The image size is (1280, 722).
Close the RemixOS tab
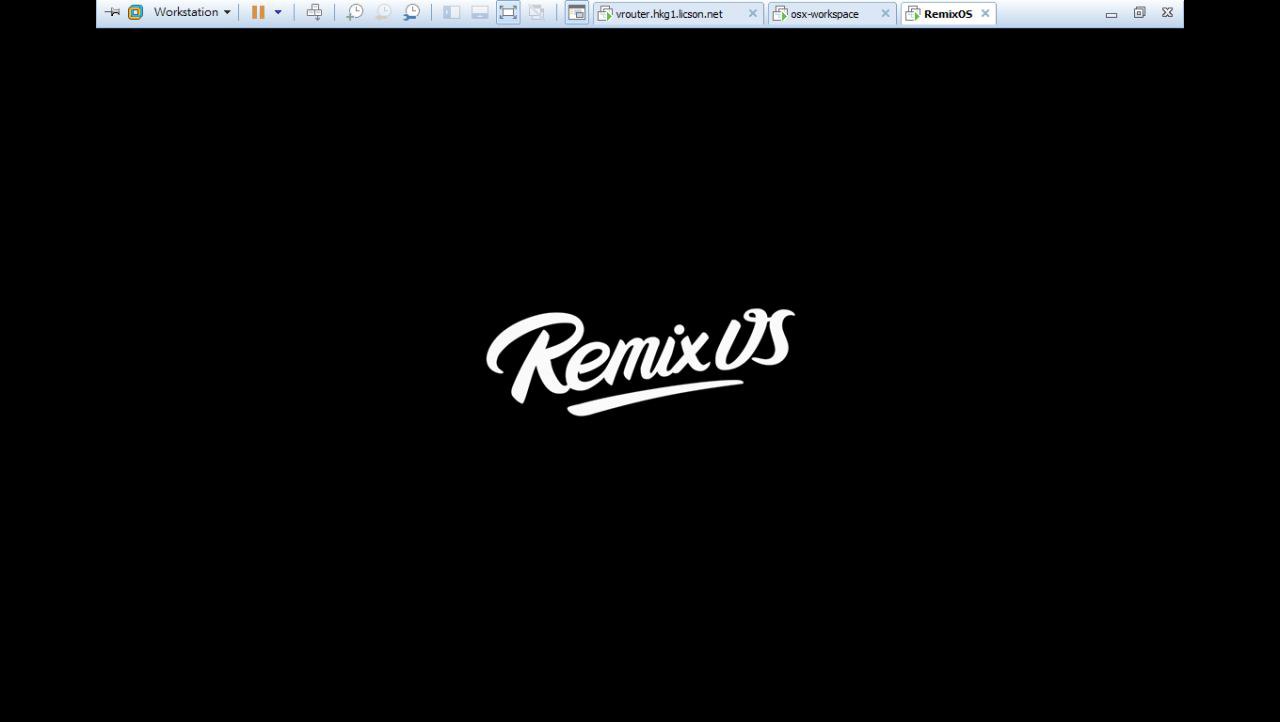985,14
